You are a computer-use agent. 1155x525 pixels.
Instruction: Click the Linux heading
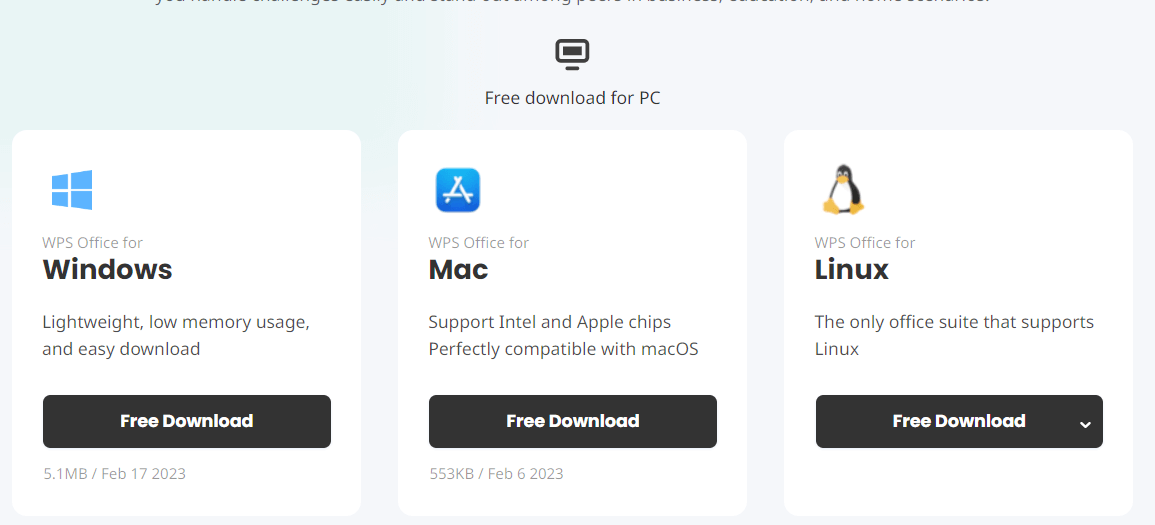pyautogui.click(x=852, y=269)
